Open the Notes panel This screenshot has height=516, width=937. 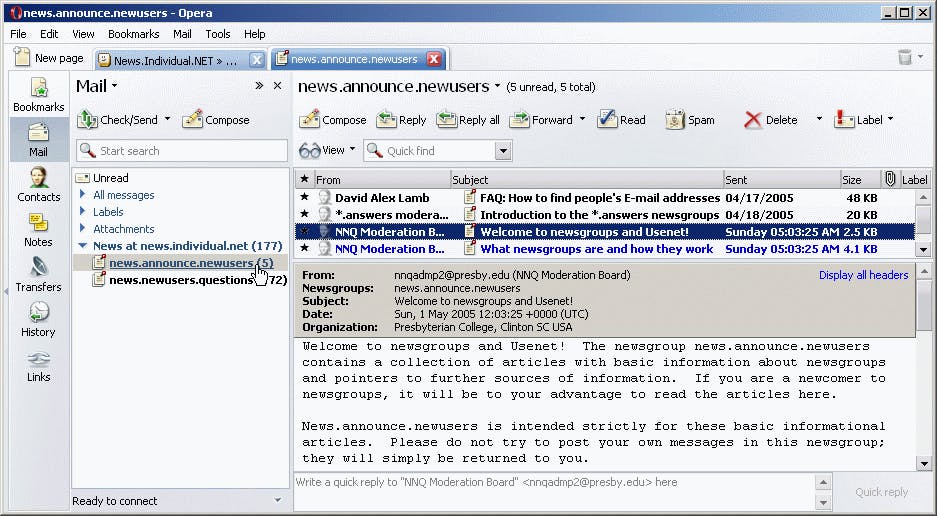(x=38, y=229)
